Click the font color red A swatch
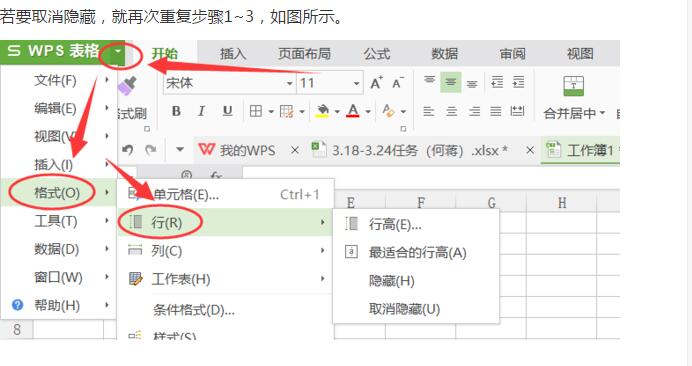Image resolution: width=692 pixels, height=366 pixels. pyautogui.click(x=353, y=111)
